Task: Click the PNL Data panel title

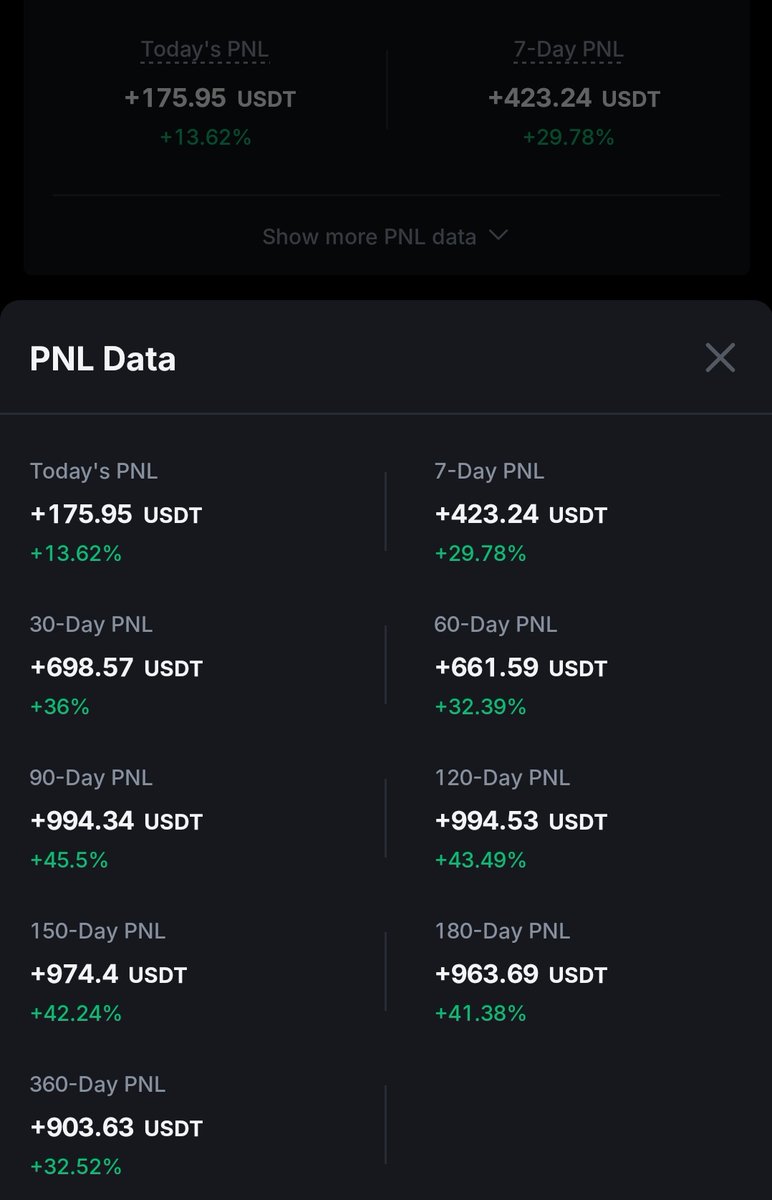Action: 103,359
